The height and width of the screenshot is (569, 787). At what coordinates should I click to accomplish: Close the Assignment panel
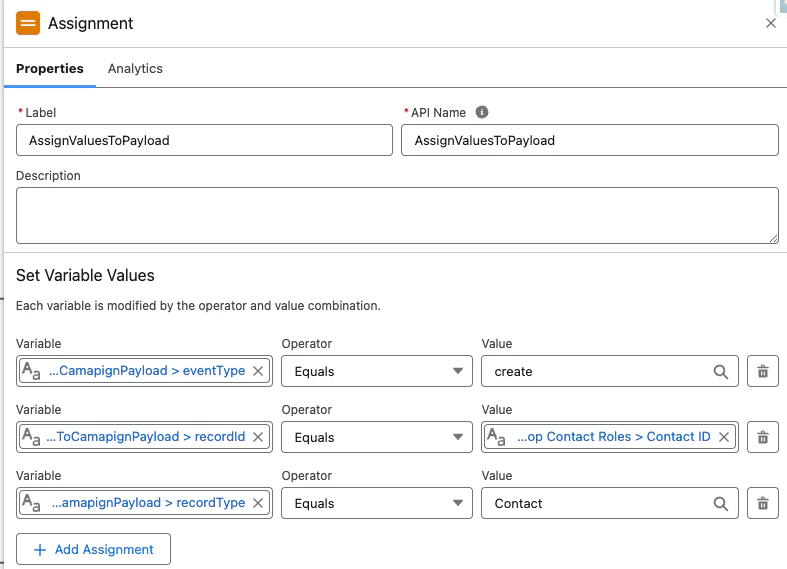pyautogui.click(x=770, y=23)
